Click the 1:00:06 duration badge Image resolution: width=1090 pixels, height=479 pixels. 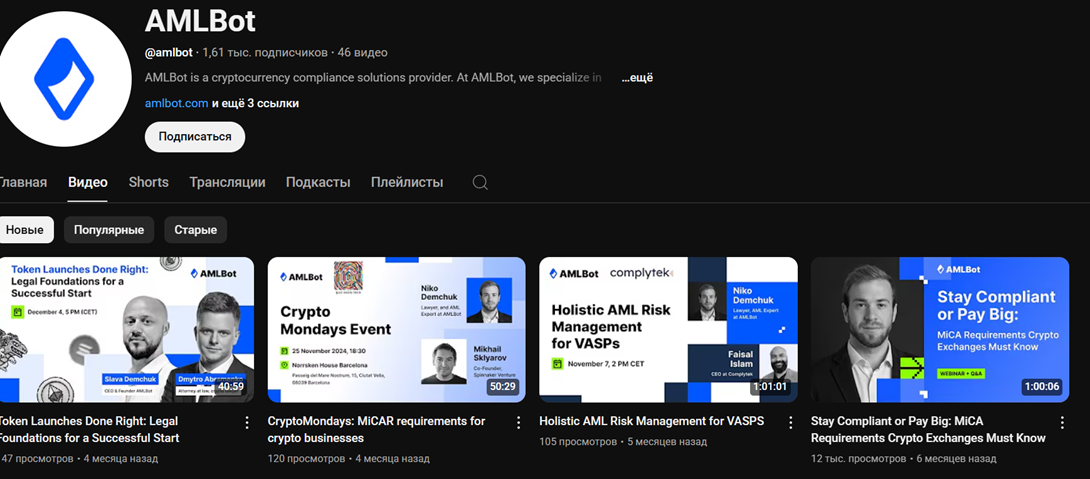coord(1041,386)
